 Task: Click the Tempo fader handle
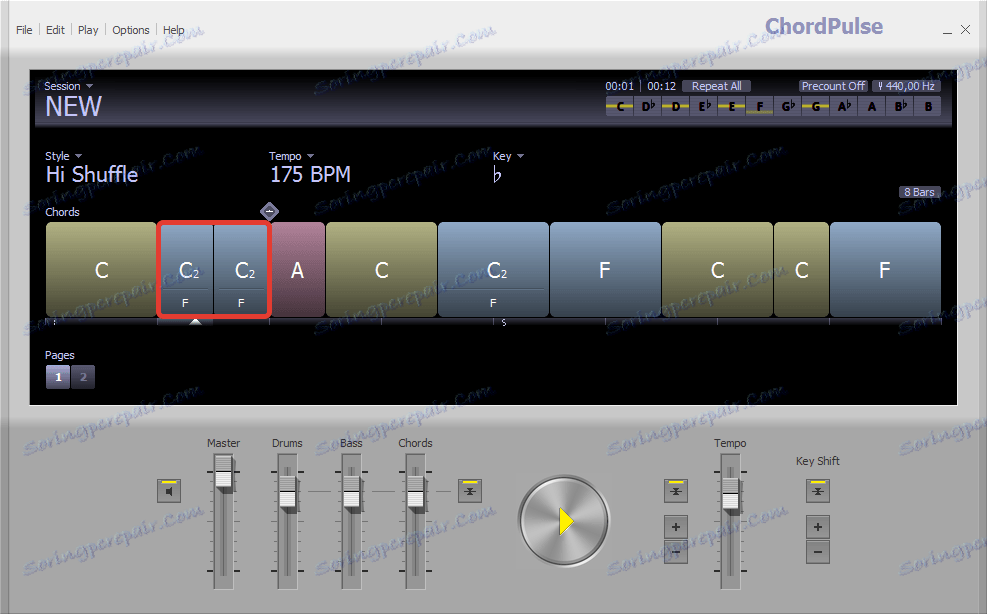[730, 494]
